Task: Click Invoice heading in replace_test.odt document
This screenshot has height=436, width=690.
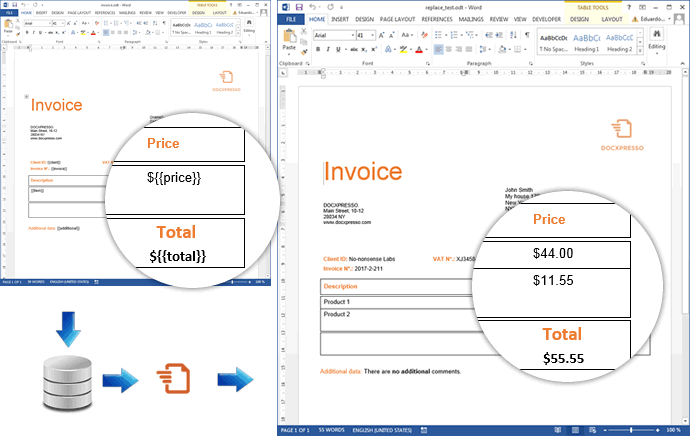Action: click(x=363, y=171)
